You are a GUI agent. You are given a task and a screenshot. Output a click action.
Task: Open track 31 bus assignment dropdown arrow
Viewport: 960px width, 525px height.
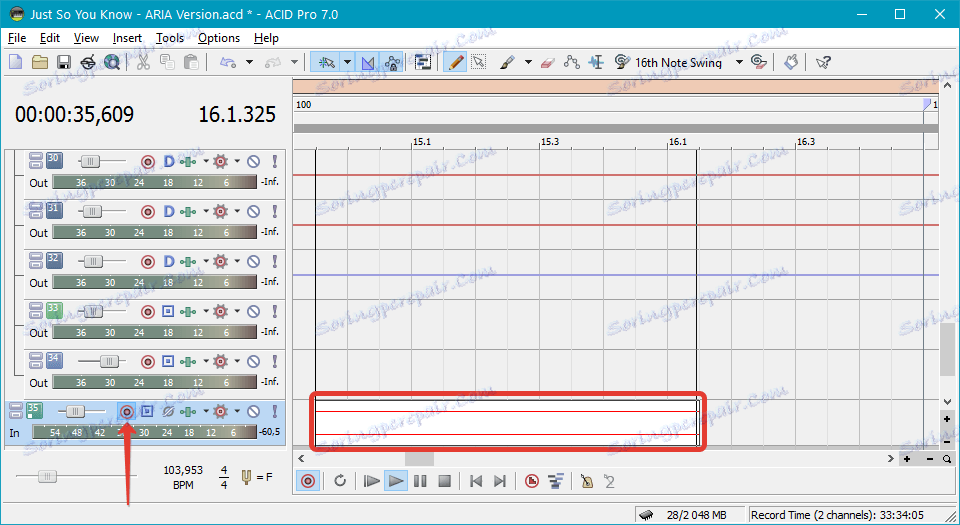click(206, 212)
